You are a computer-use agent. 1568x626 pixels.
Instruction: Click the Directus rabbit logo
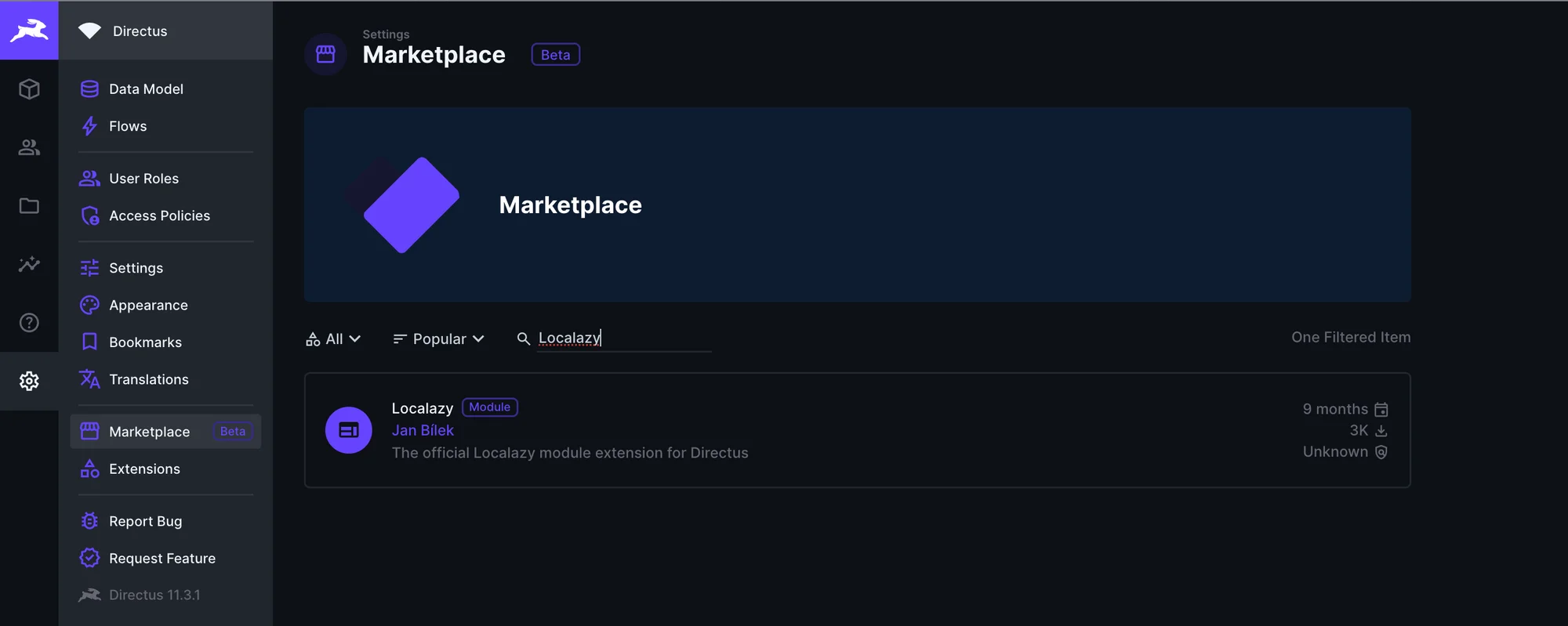click(29, 31)
